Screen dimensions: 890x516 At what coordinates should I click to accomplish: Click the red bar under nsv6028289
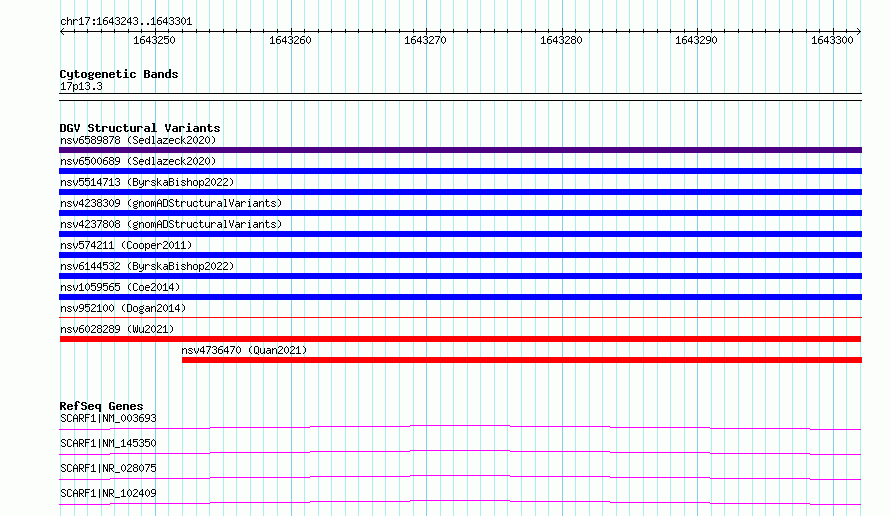(460, 339)
